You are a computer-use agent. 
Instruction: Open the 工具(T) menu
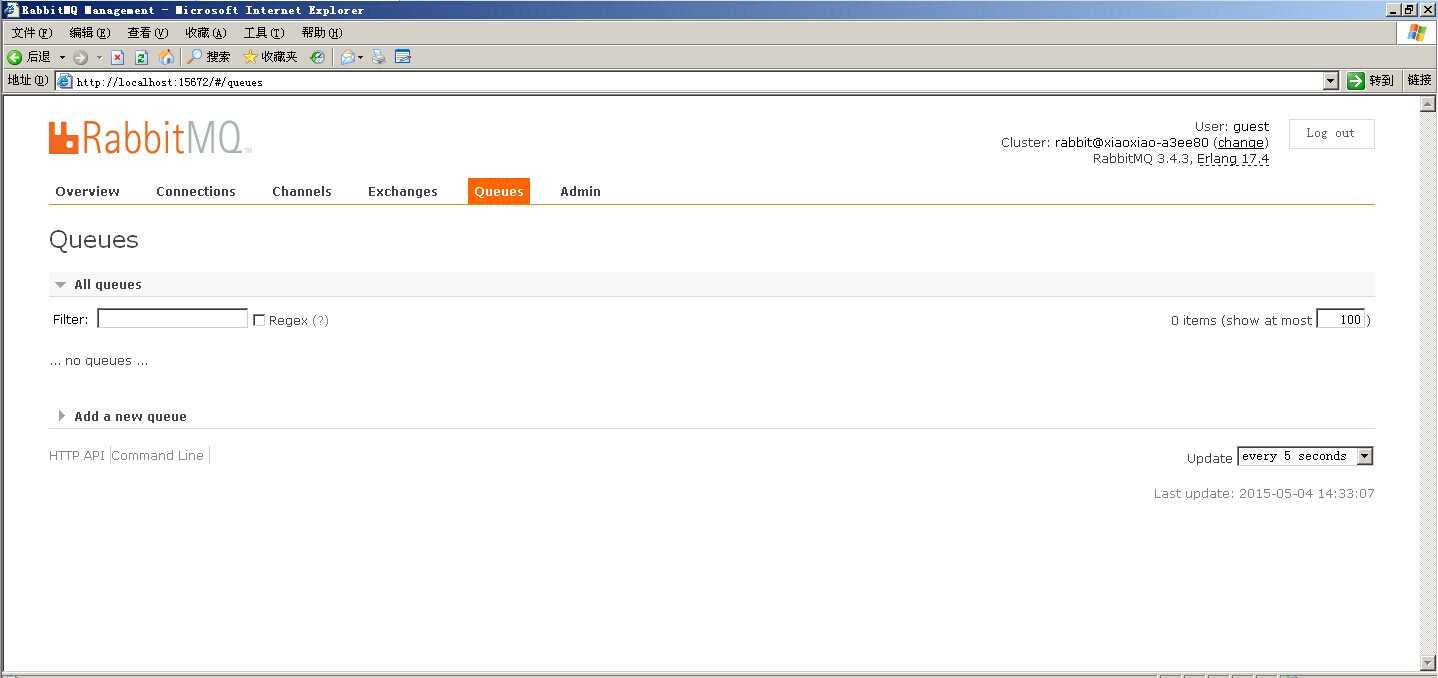click(263, 33)
